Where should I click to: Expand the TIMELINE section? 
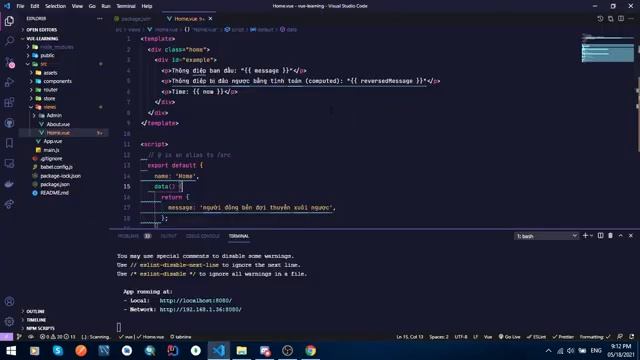(x=35, y=320)
